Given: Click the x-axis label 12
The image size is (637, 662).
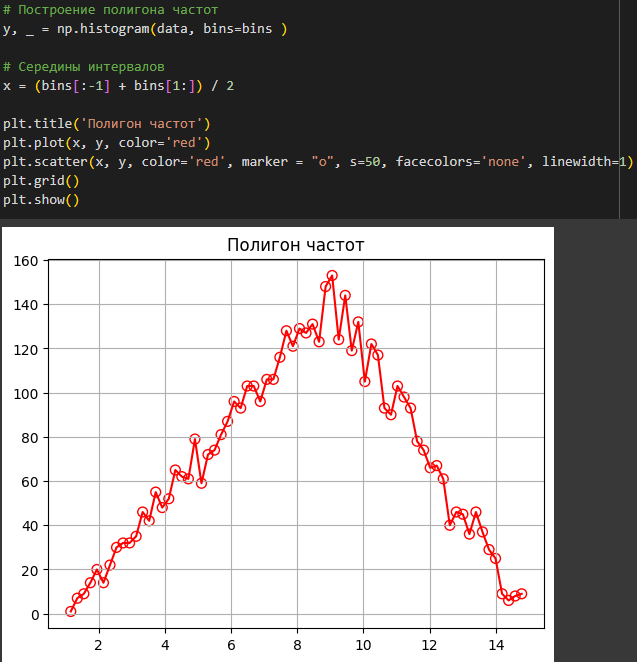Looking at the screenshot, I should pos(429,645).
